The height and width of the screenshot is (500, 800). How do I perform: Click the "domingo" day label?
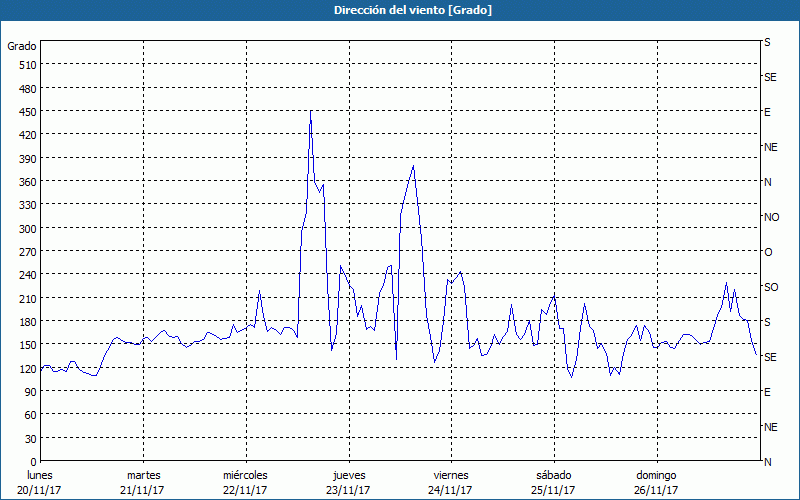click(656, 475)
